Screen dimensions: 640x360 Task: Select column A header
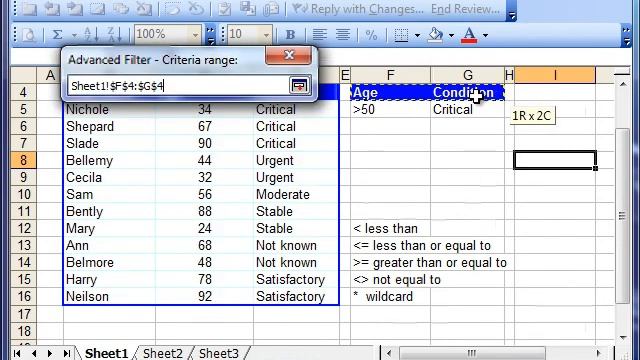pyautogui.click(x=50, y=75)
